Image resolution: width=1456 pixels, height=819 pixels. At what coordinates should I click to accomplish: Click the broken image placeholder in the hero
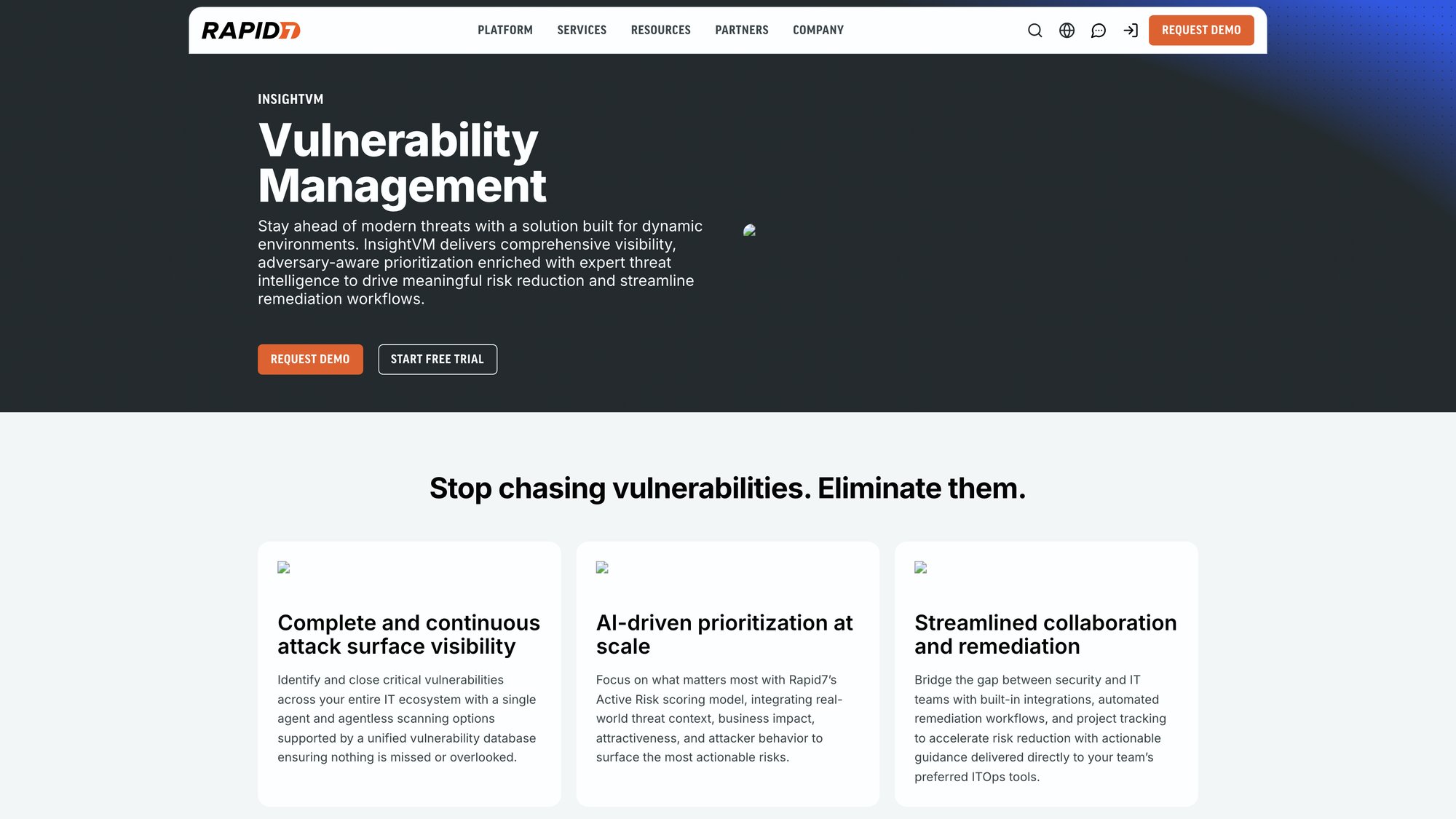750,230
